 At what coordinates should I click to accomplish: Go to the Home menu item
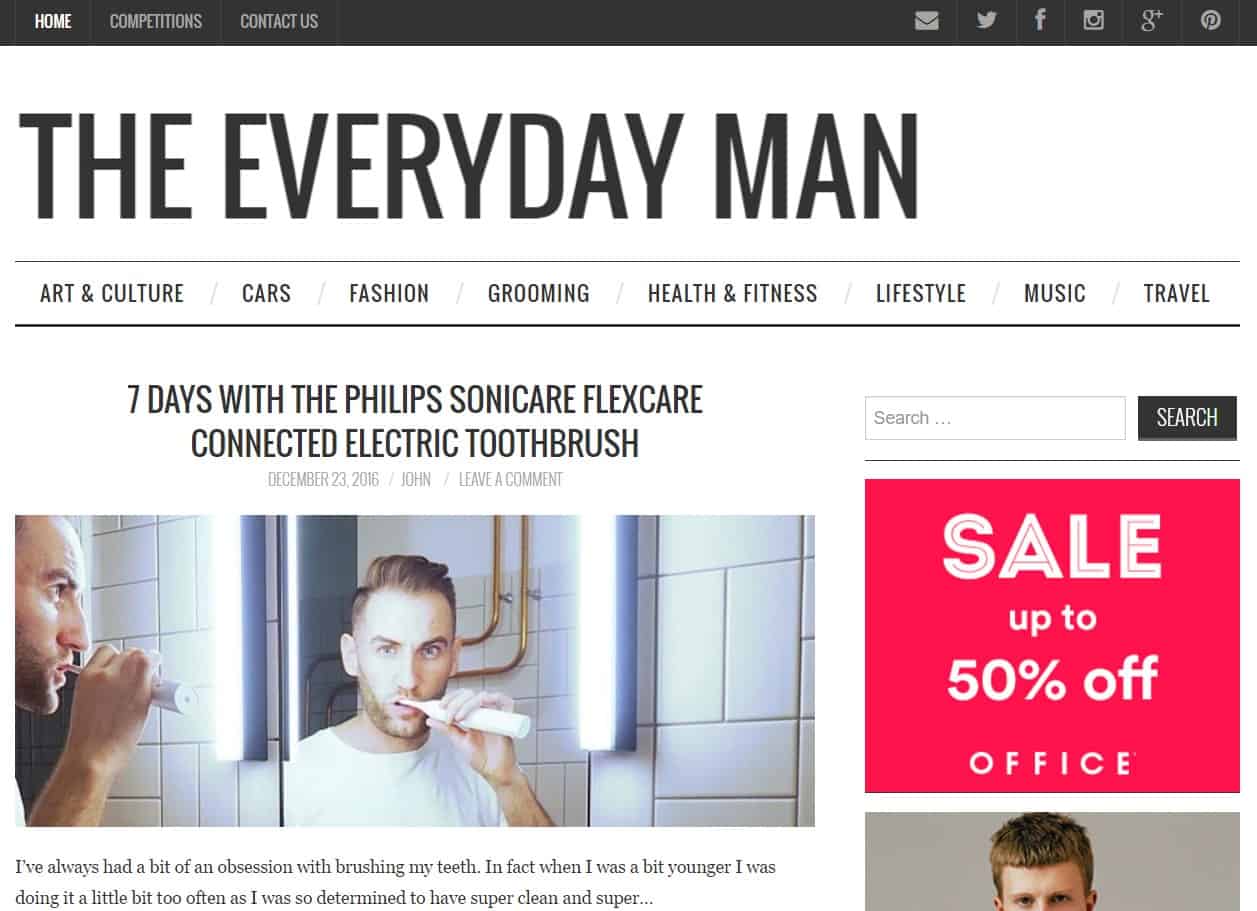coord(53,21)
